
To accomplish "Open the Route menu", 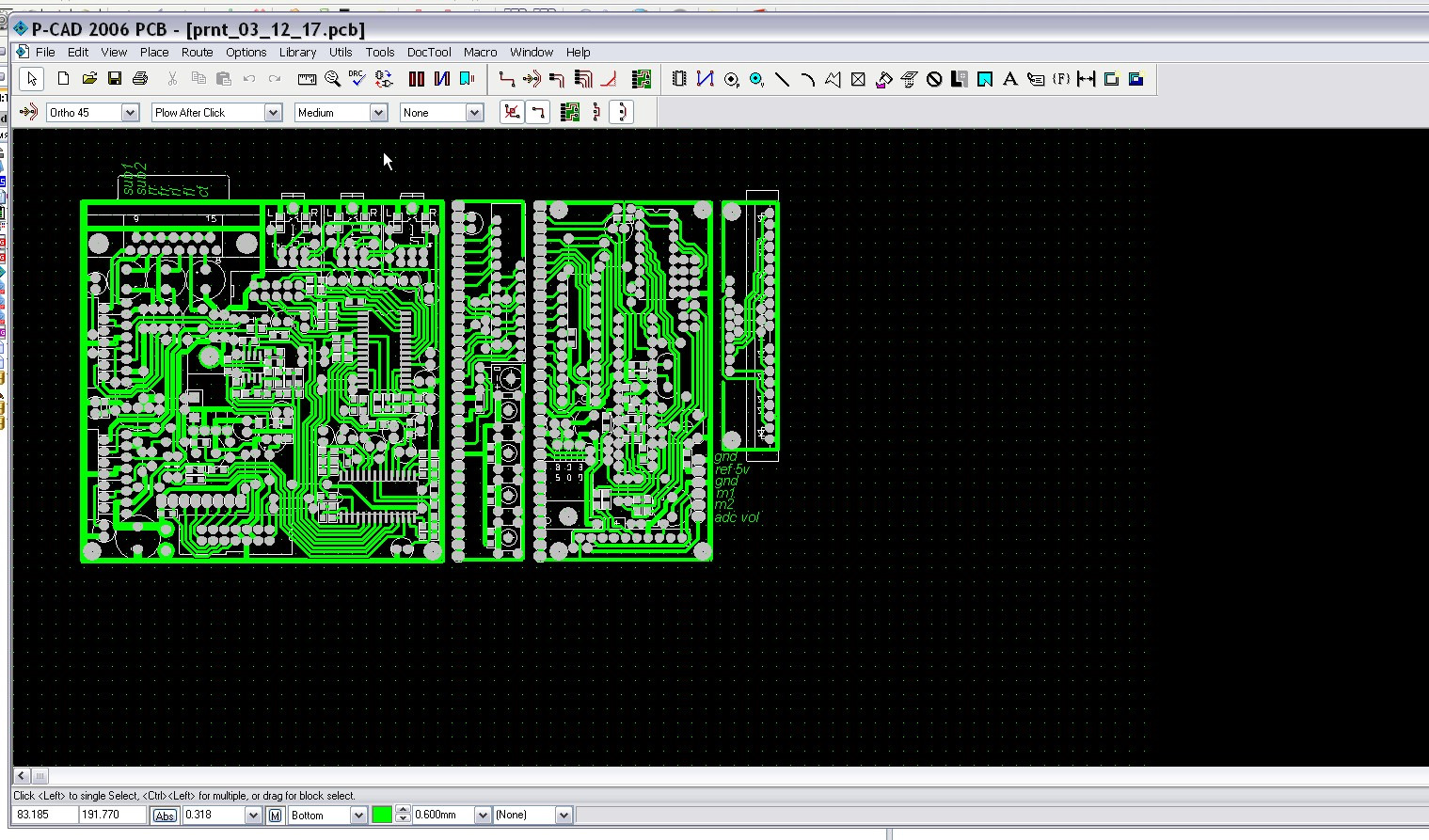I will [197, 53].
